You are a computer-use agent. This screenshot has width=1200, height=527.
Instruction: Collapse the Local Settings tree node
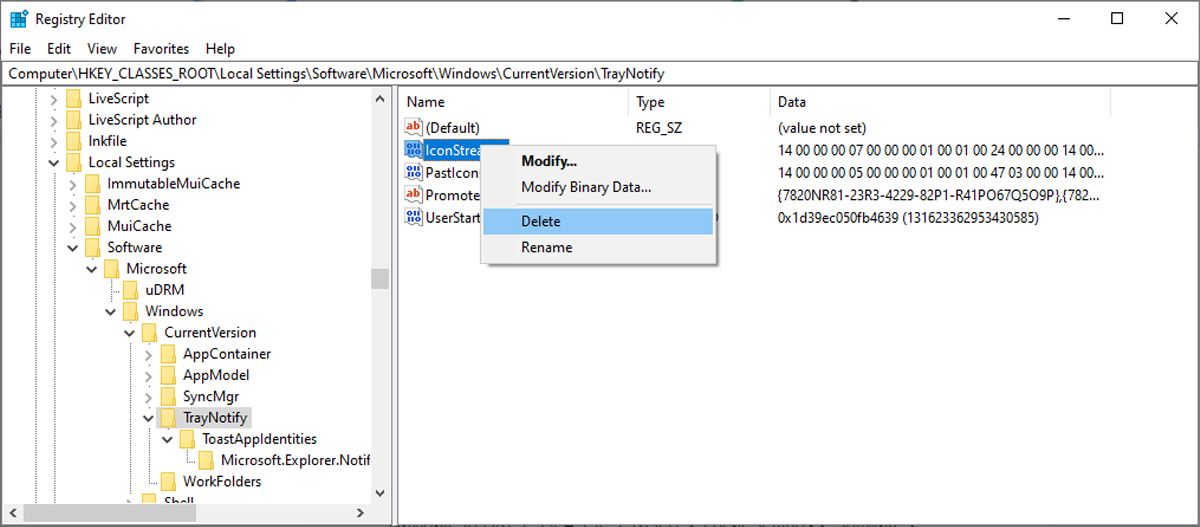tap(54, 163)
